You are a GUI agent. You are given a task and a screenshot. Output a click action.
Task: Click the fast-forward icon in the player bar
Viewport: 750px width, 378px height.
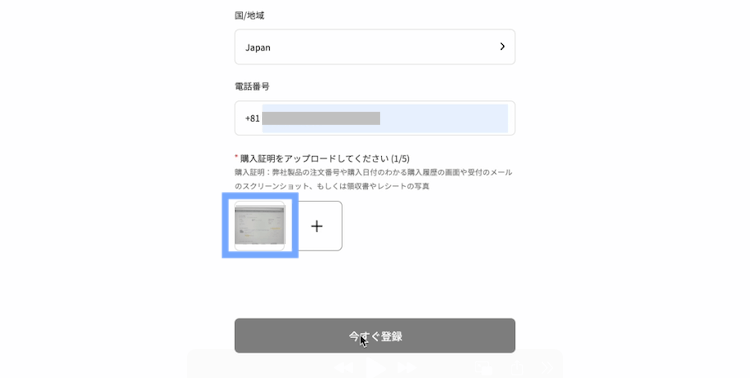pyautogui.click(x=407, y=367)
